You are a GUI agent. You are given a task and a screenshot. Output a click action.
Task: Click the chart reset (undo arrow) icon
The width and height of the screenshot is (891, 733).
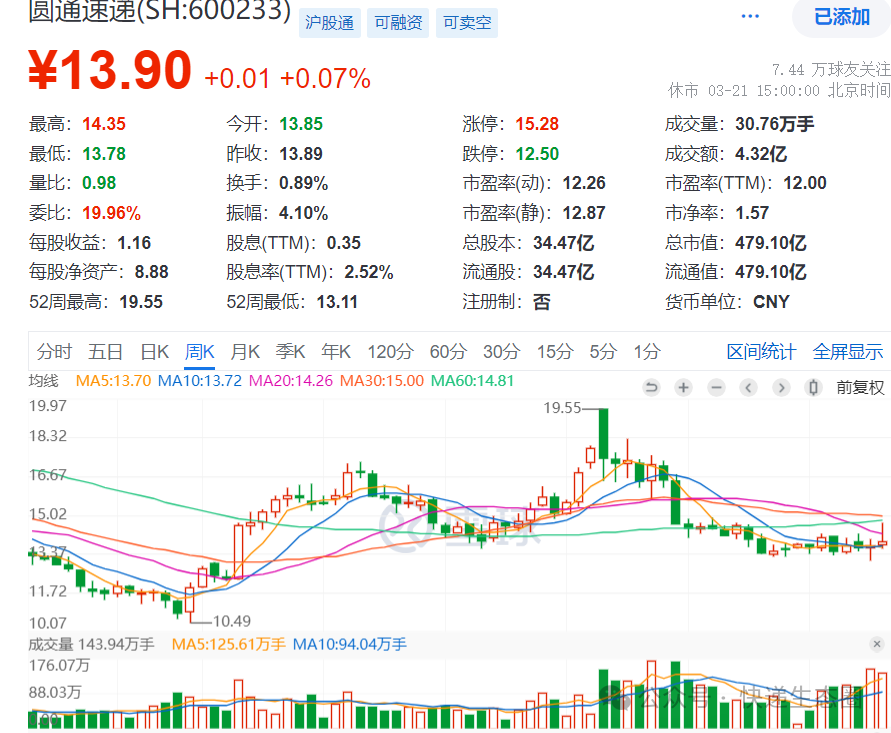click(651, 388)
